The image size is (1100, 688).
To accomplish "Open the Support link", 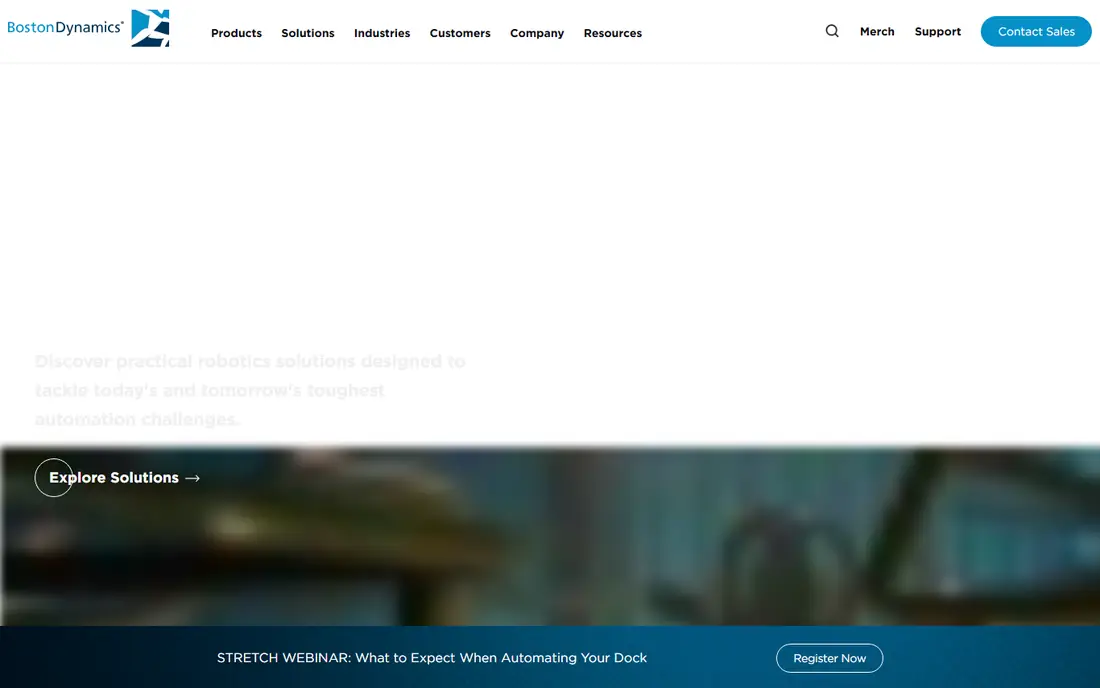I will pos(937,32).
